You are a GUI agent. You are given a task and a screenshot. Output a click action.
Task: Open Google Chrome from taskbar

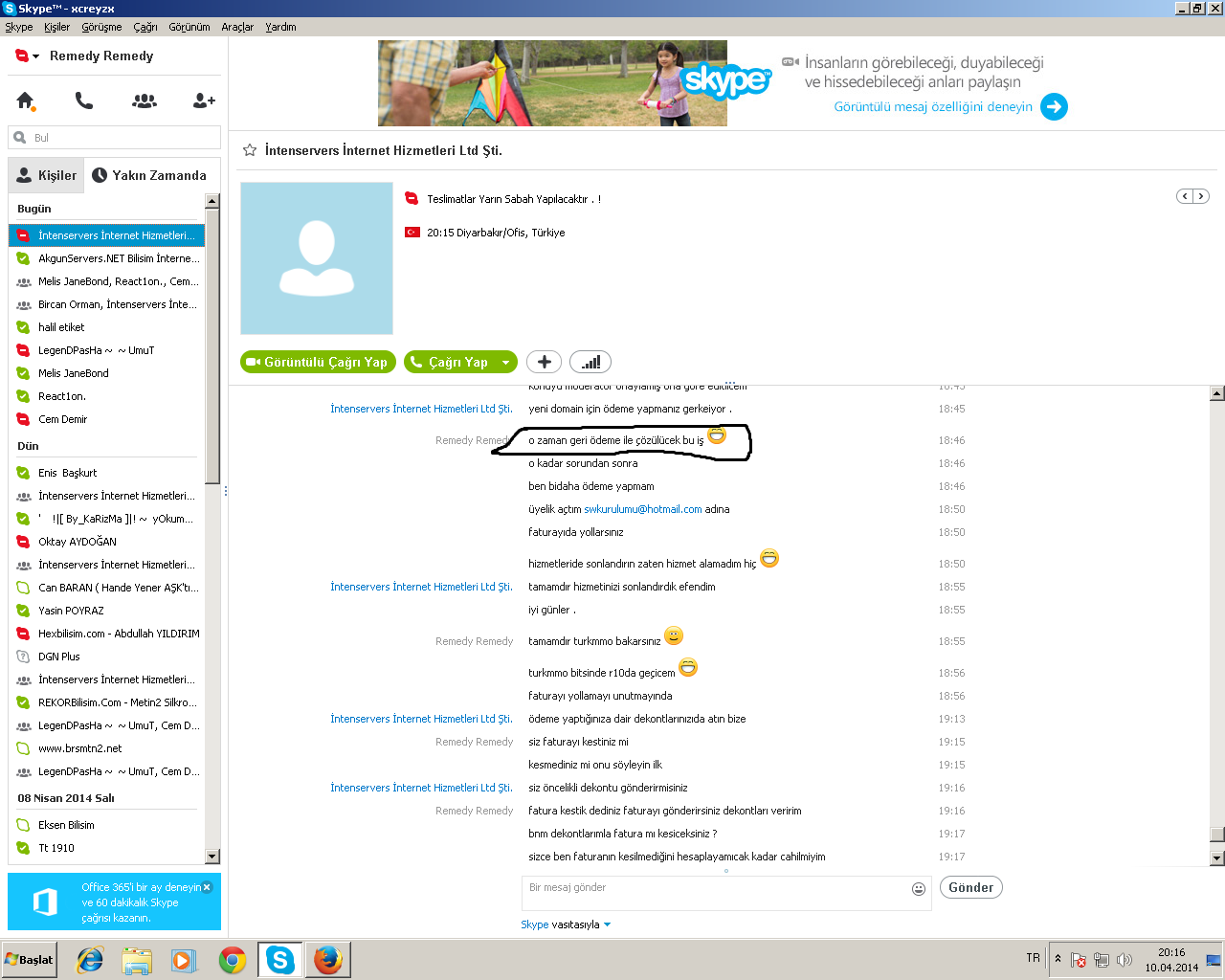[233, 960]
